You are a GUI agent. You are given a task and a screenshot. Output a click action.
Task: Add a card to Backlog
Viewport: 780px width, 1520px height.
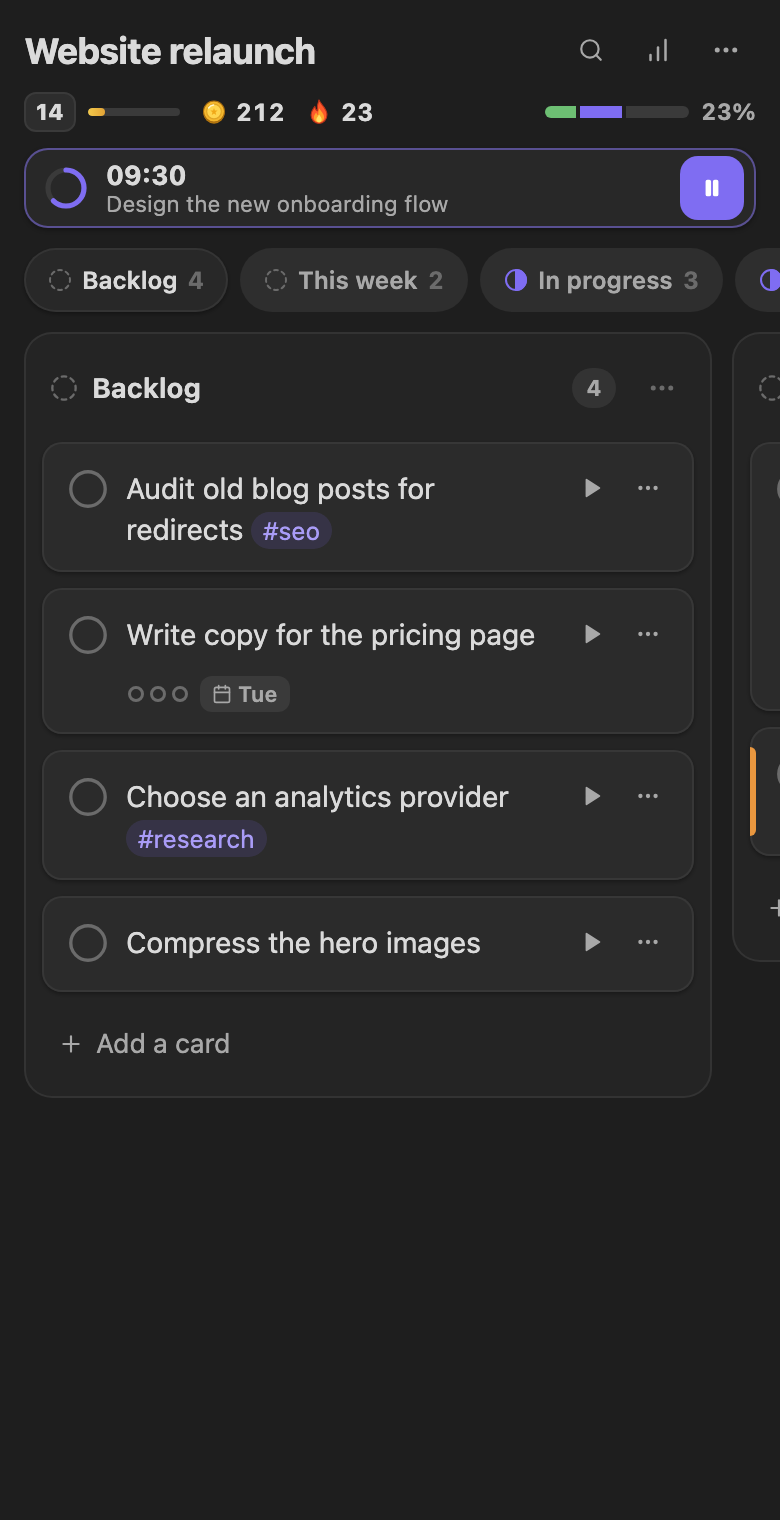pyautogui.click(x=146, y=1044)
